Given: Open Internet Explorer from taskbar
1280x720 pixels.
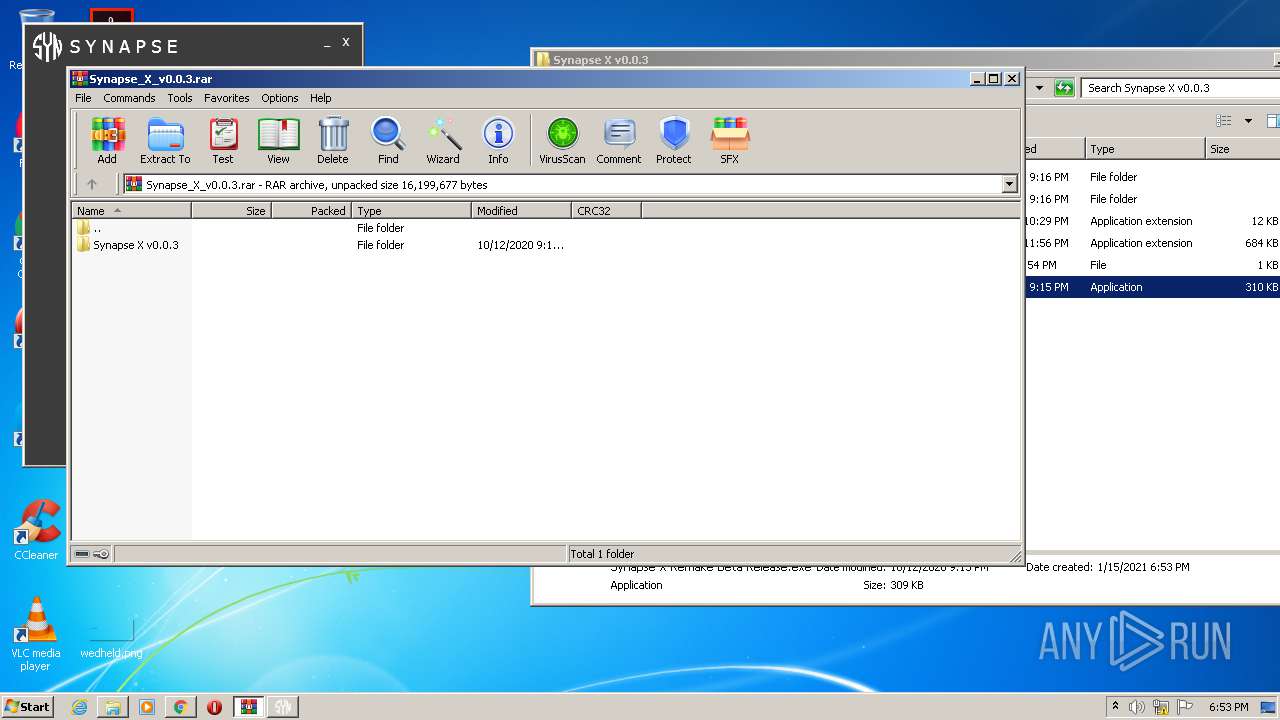Looking at the screenshot, I should 79,707.
